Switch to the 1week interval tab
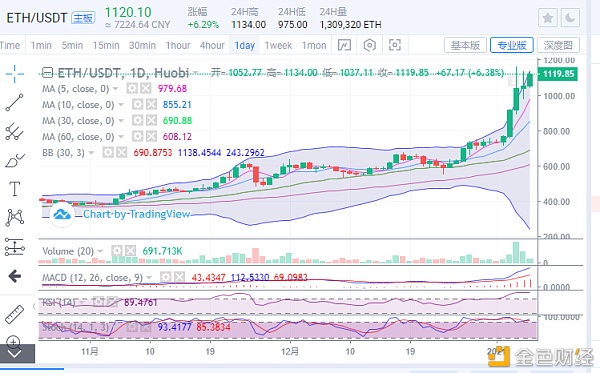Viewport: 600px width, 373px height. point(278,45)
